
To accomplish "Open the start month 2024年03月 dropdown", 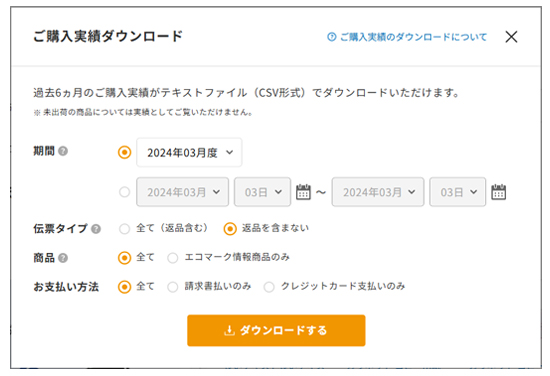I will [182, 192].
